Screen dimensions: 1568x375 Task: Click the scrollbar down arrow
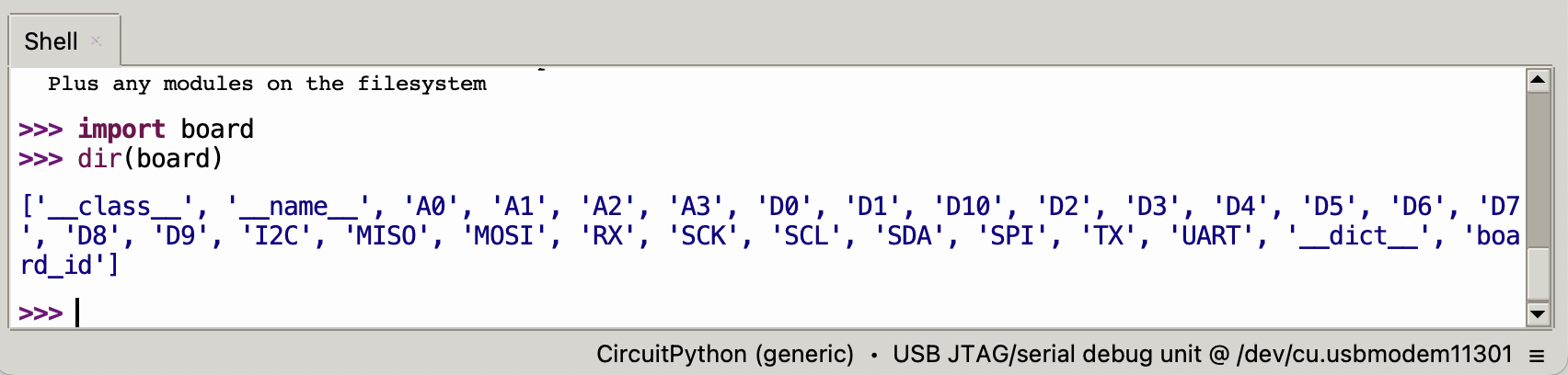tap(1537, 314)
